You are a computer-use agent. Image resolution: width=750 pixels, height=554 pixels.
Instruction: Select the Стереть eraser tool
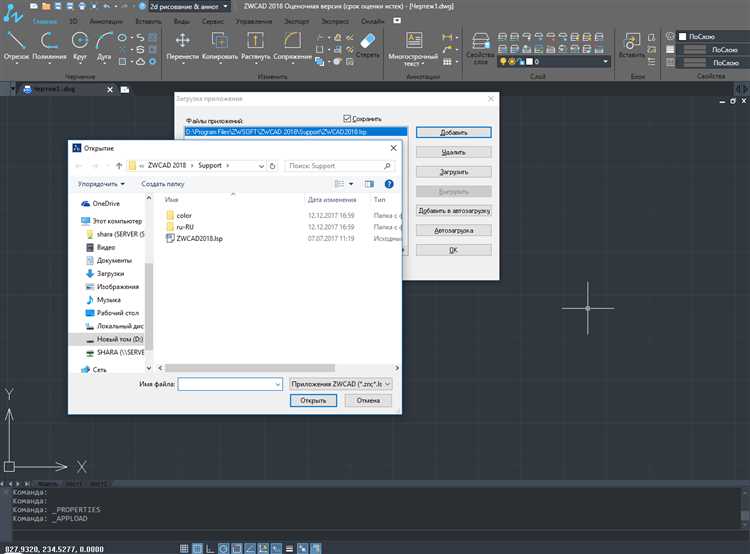coord(367,45)
